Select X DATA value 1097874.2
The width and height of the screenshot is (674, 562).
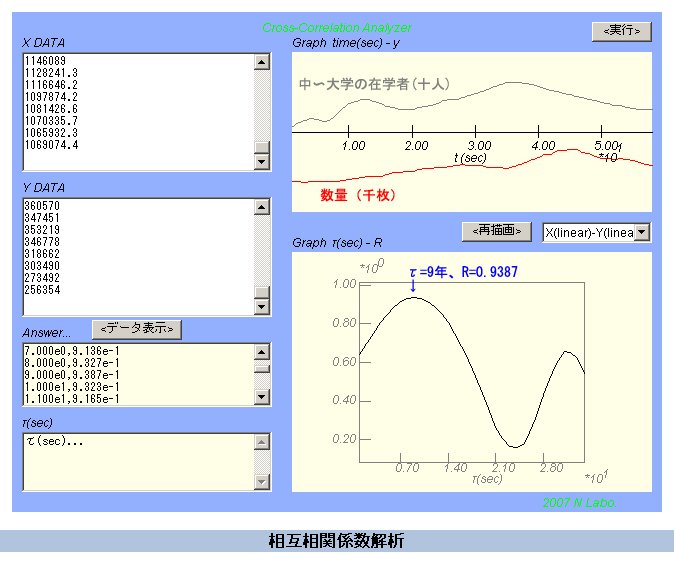tap(51, 97)
